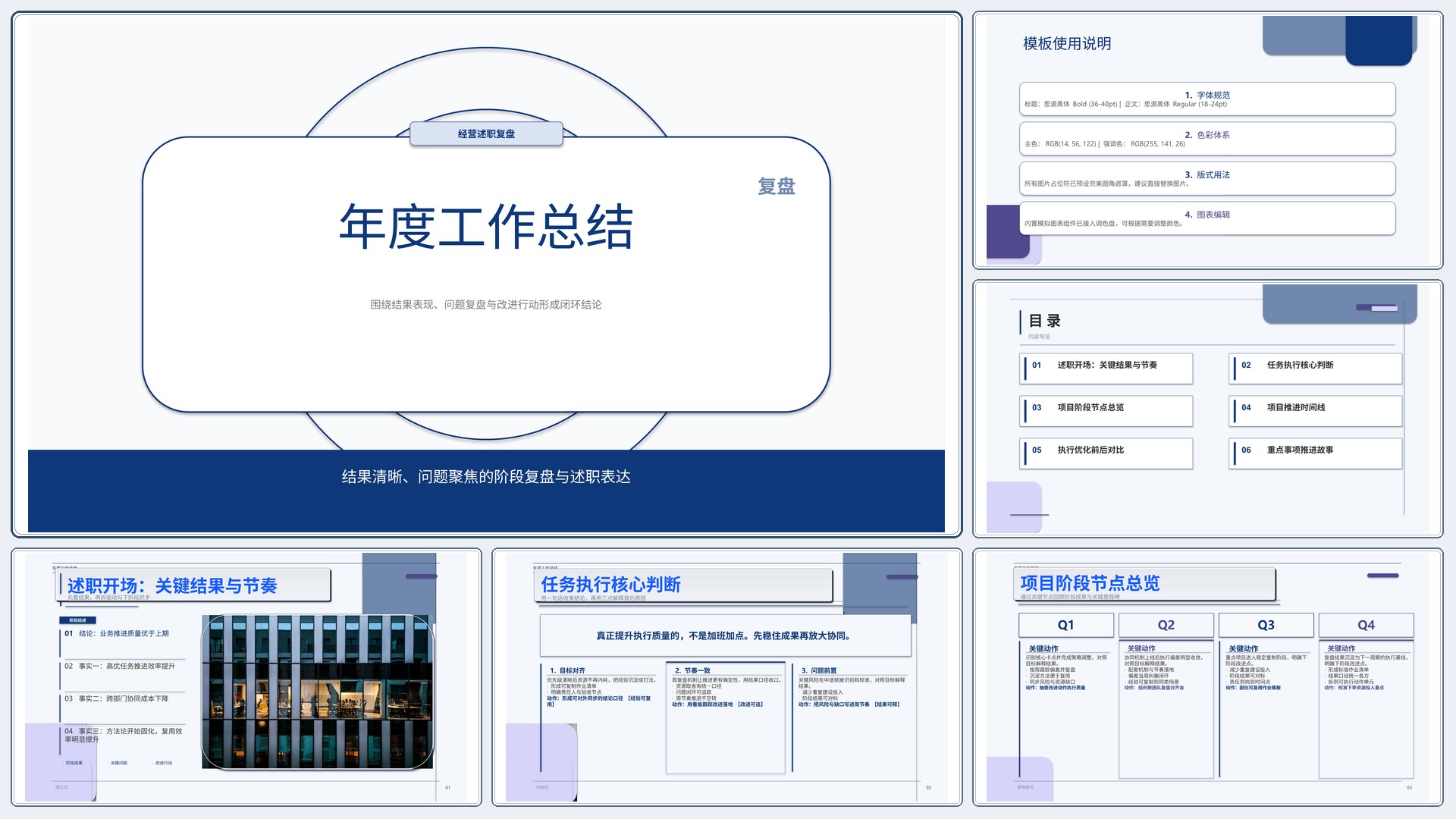Select the Q3 quarter header box
This screenshot has height=819, width=1456.
[1266, 626]
